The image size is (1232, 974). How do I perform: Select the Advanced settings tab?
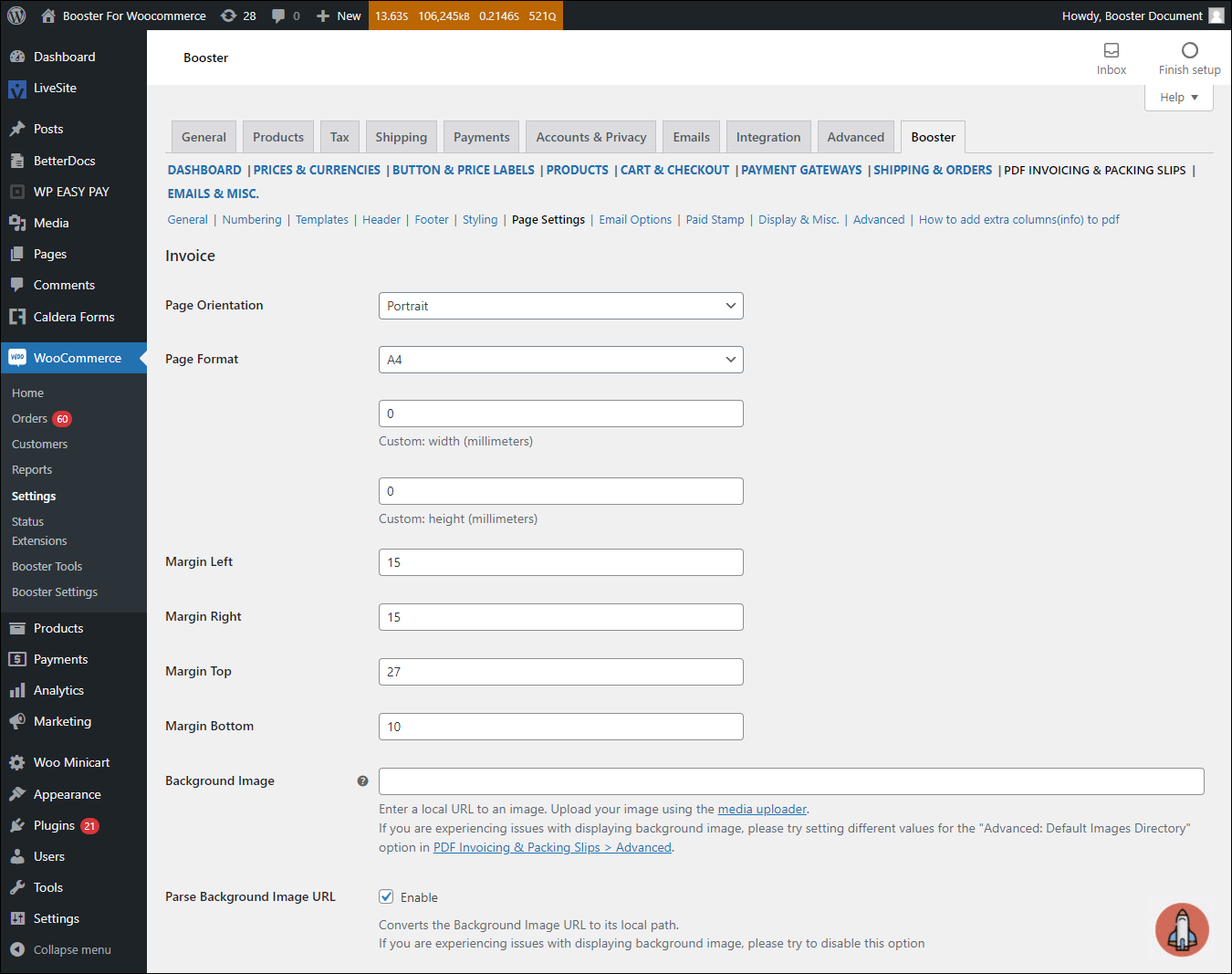(856, 137)
